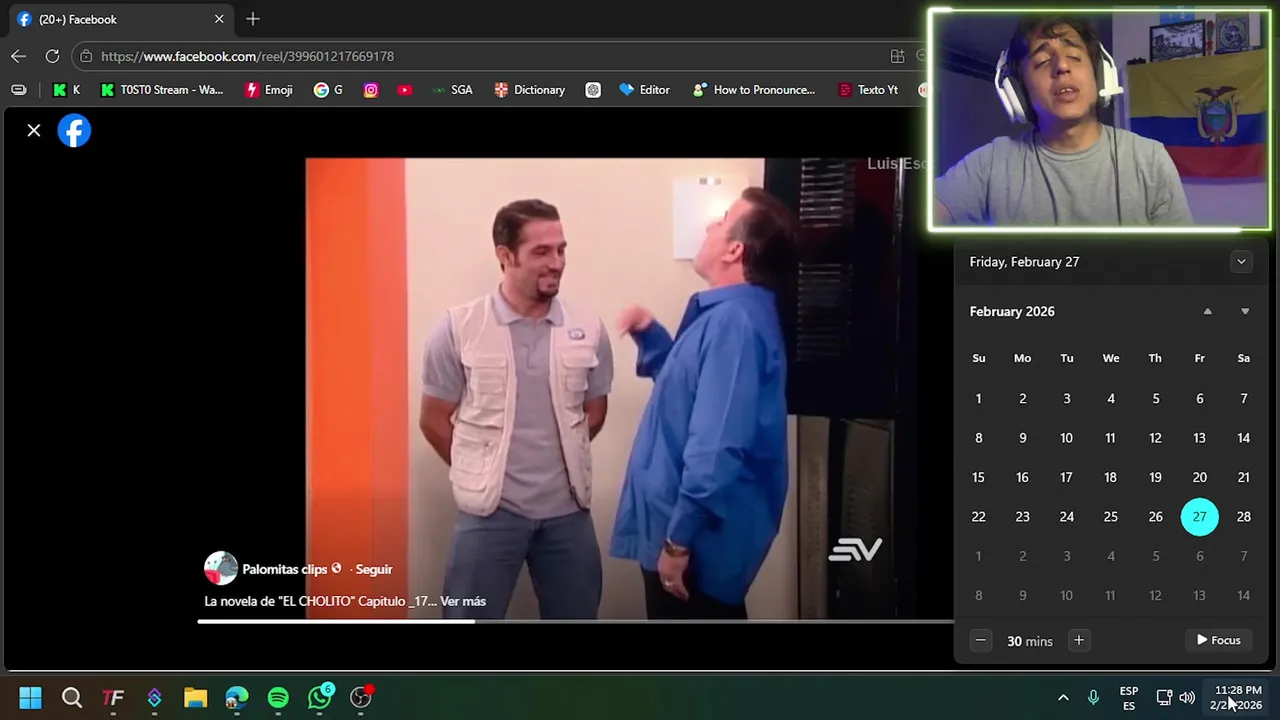Select the facebook.com URL in address bar
The image size is (1280, 720).
click(x=247, y=56)
